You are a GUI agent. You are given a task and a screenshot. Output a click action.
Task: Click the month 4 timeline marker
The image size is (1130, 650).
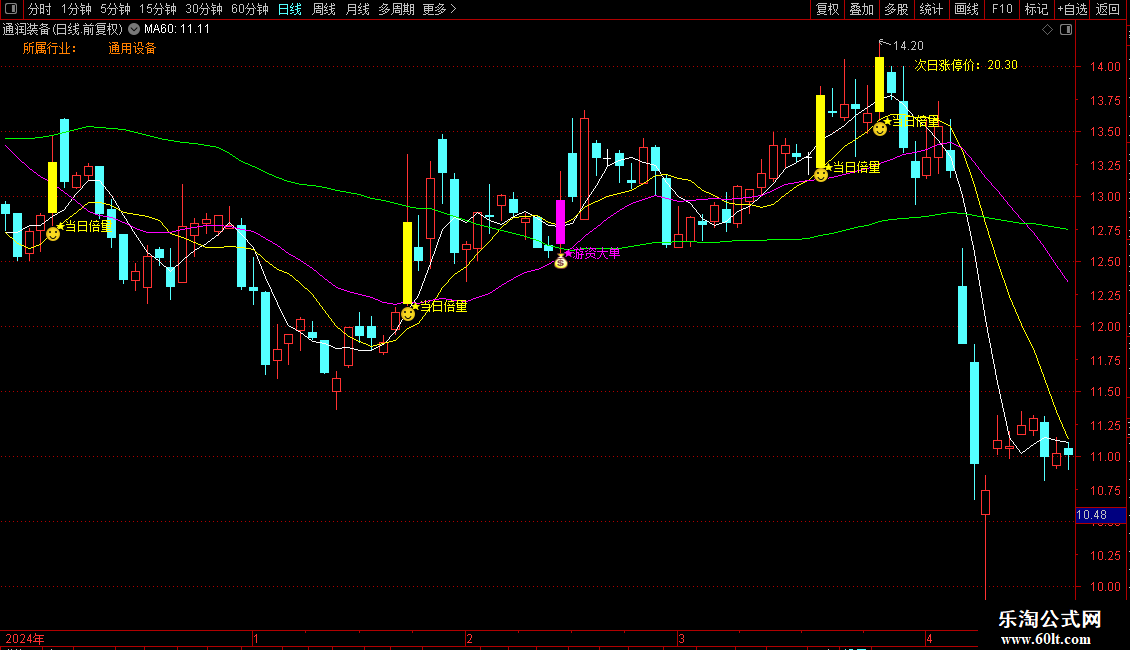tap(929, 638)
